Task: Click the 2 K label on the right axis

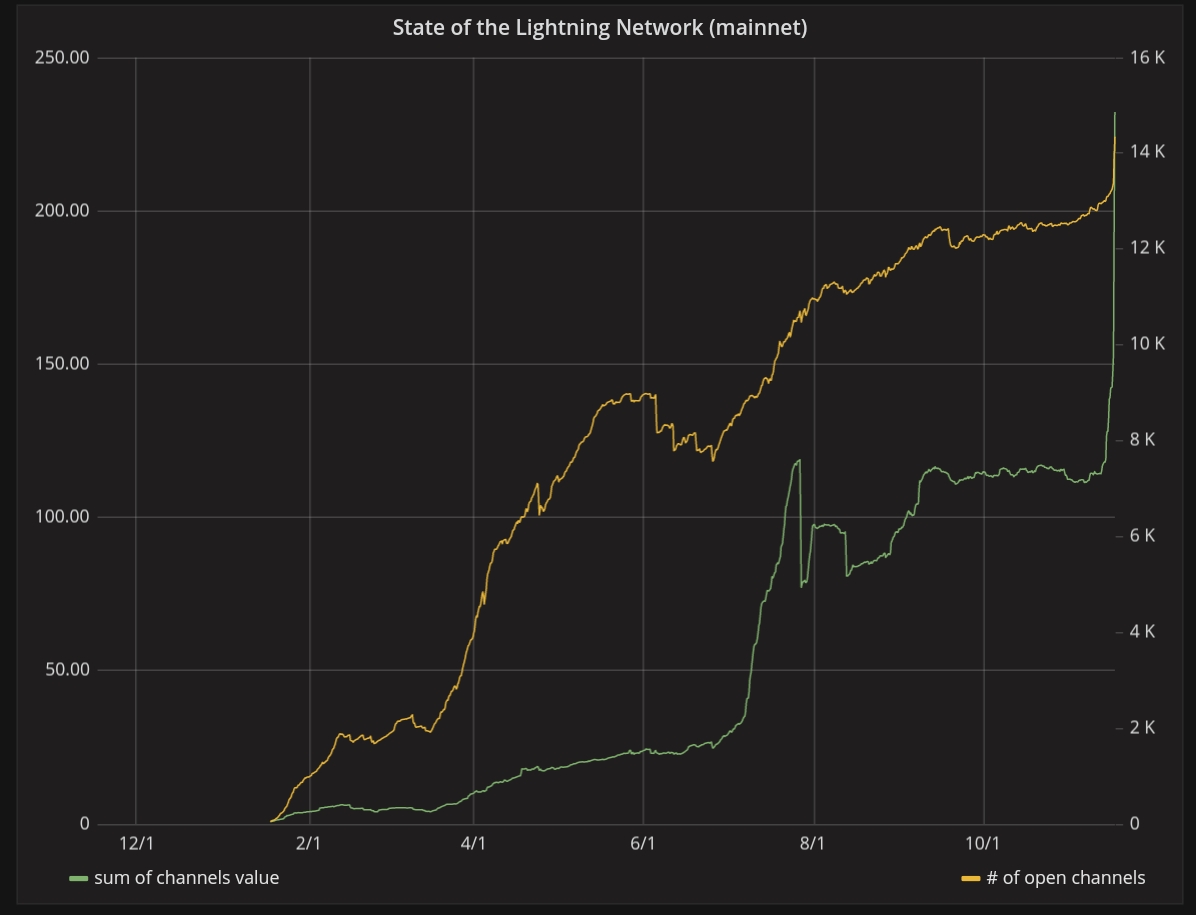Action: point(1142,728)
